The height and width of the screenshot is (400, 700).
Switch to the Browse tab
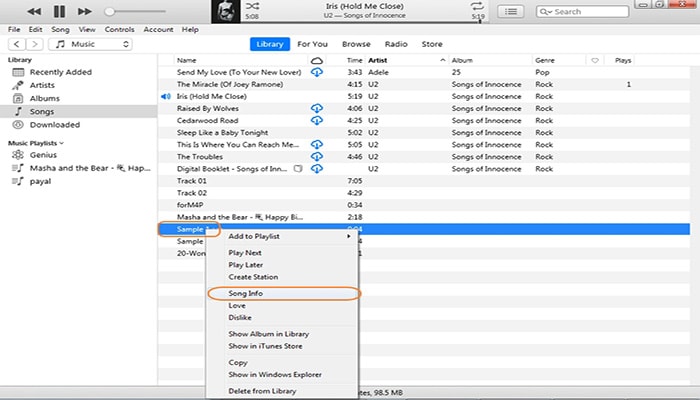(356, 44)
